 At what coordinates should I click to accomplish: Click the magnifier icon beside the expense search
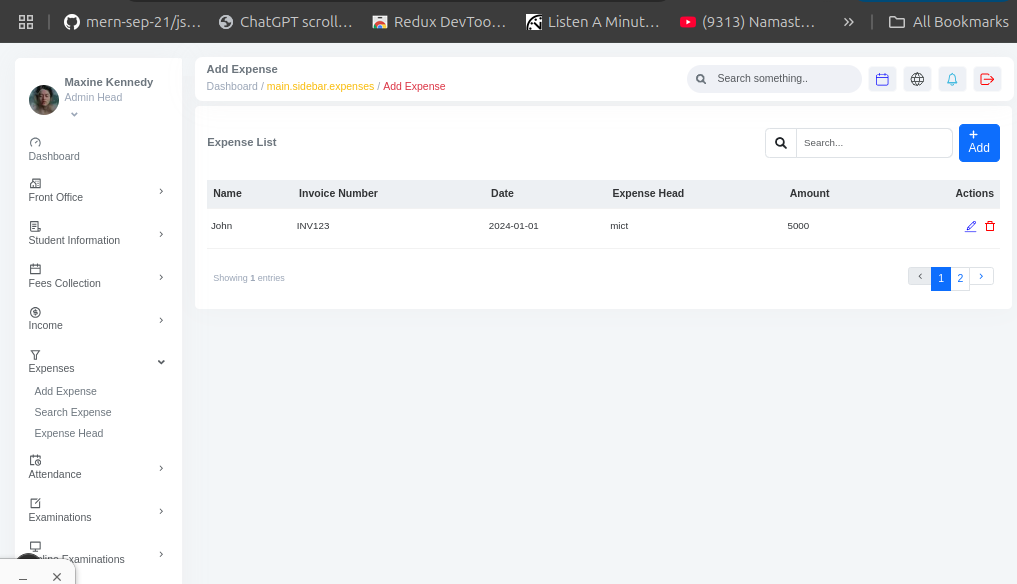(x=781, y=143)
